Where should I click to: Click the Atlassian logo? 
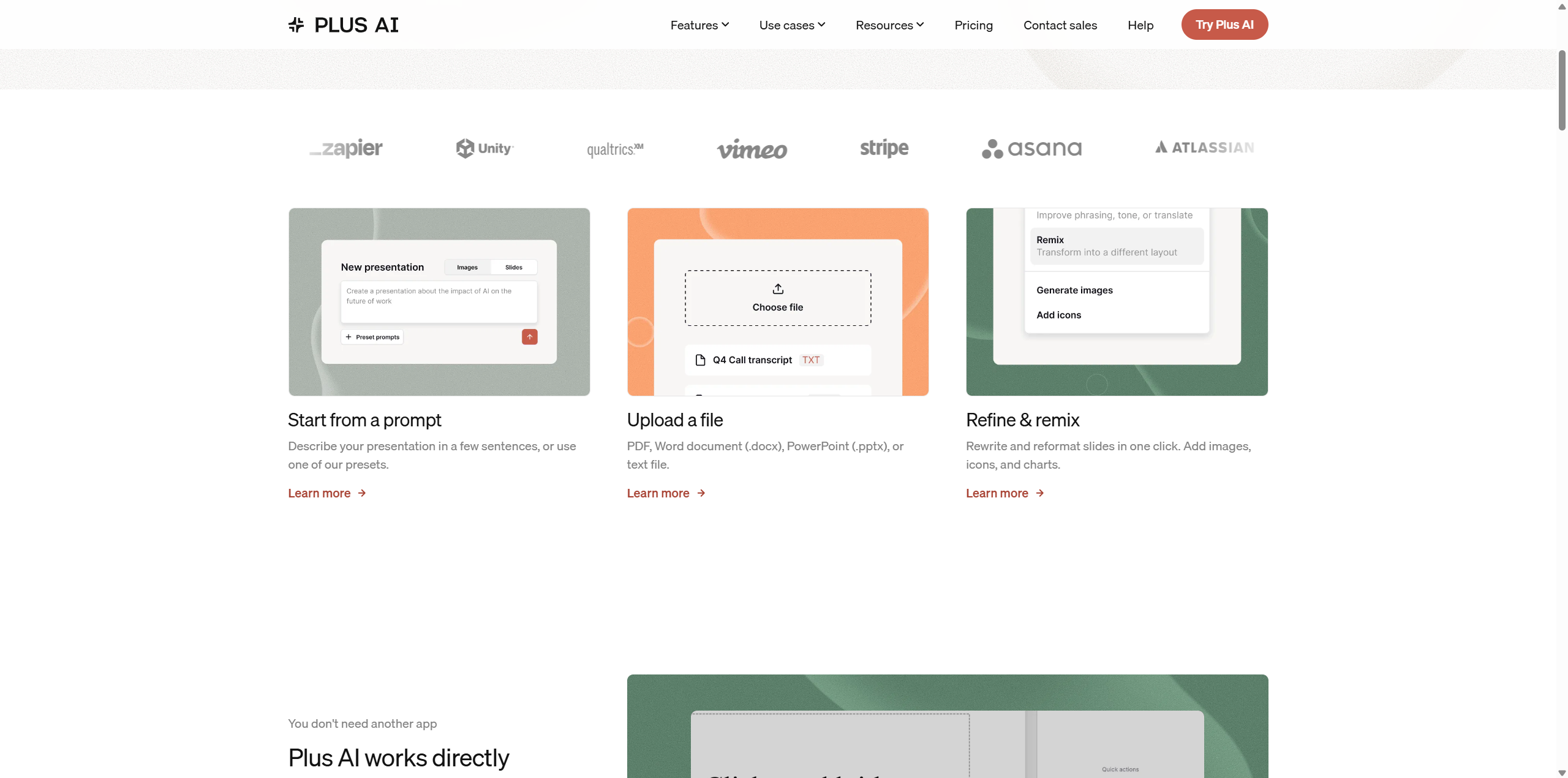pos(1205,148)
